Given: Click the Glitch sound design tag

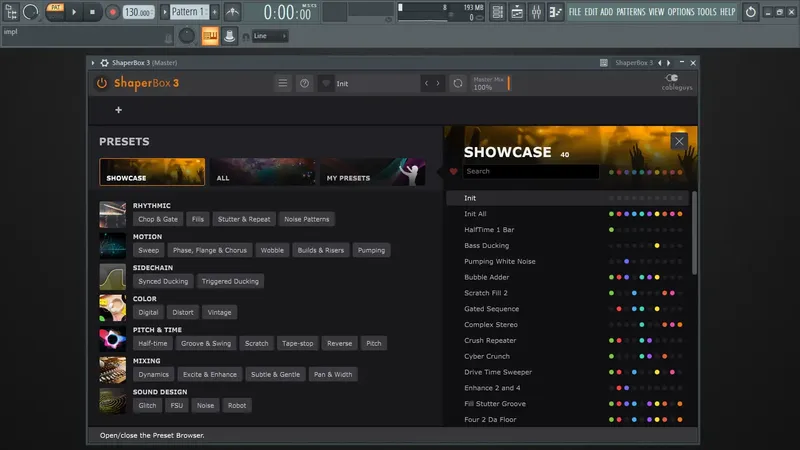Looking at the screenshot, I should (147, 406).
